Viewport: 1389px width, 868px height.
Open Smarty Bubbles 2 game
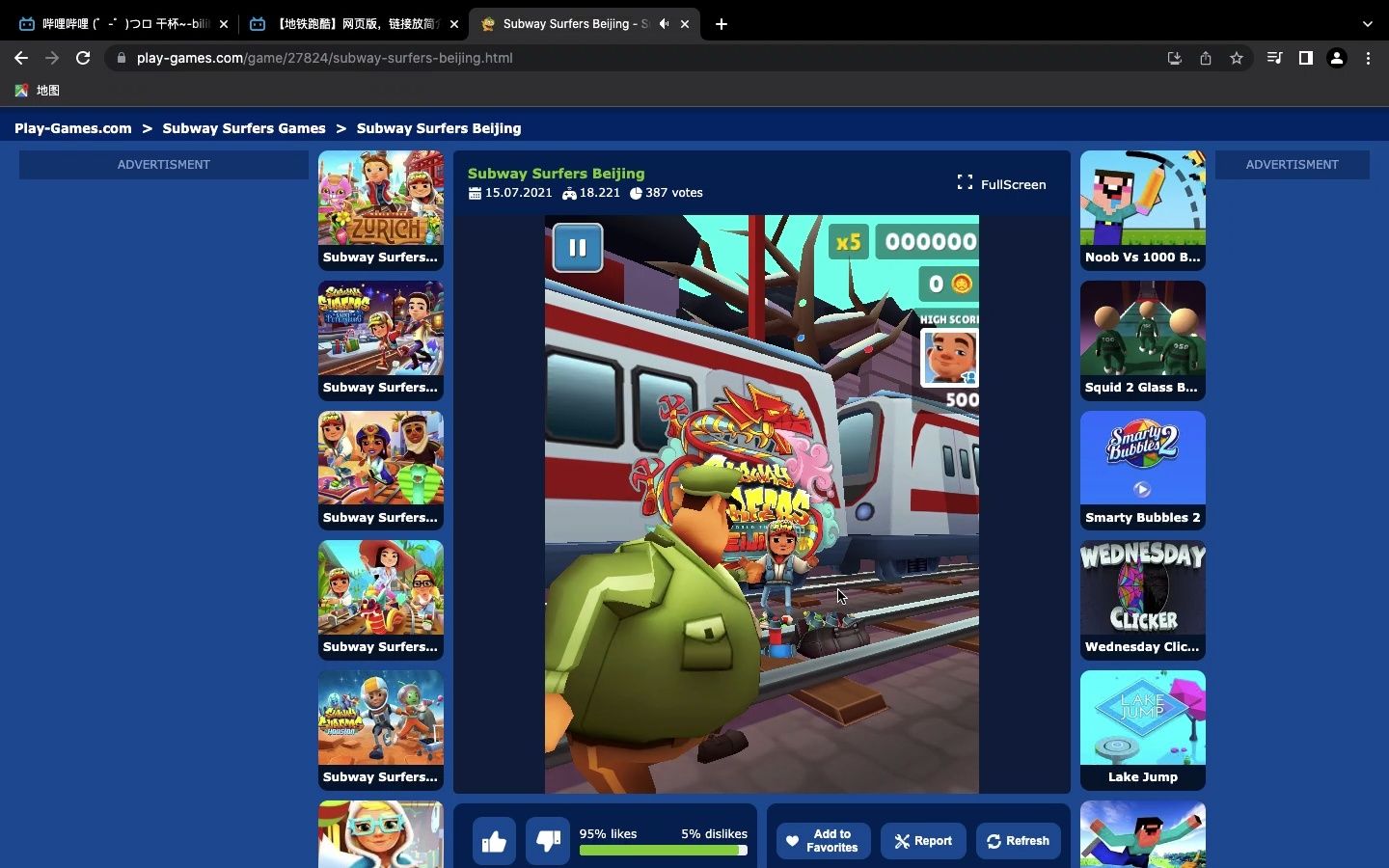tap(1143, 471)
